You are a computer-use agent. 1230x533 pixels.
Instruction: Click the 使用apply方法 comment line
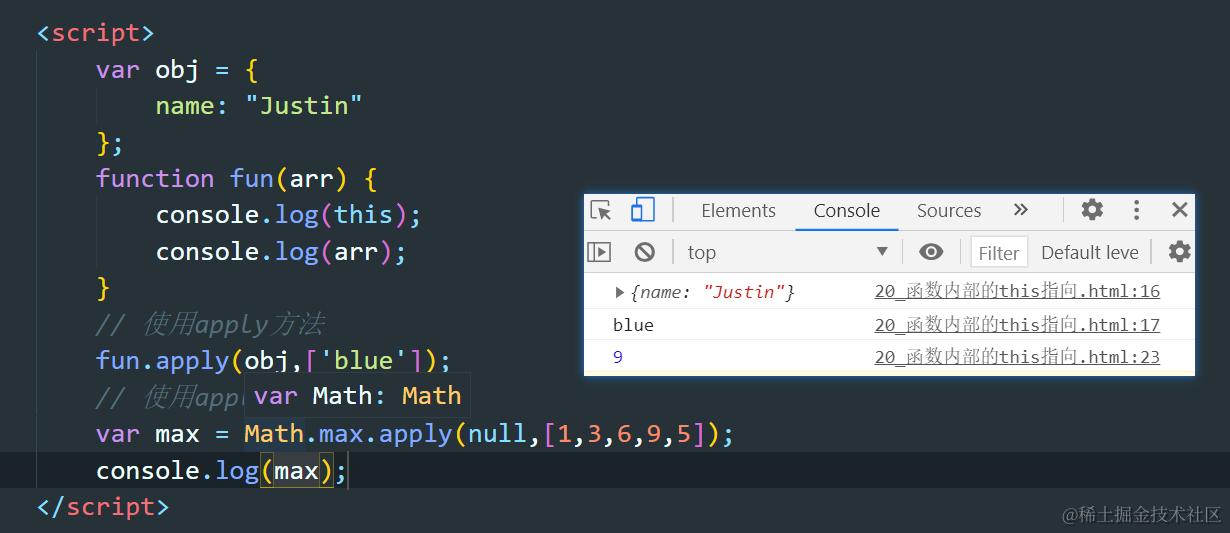click(210, 324)
